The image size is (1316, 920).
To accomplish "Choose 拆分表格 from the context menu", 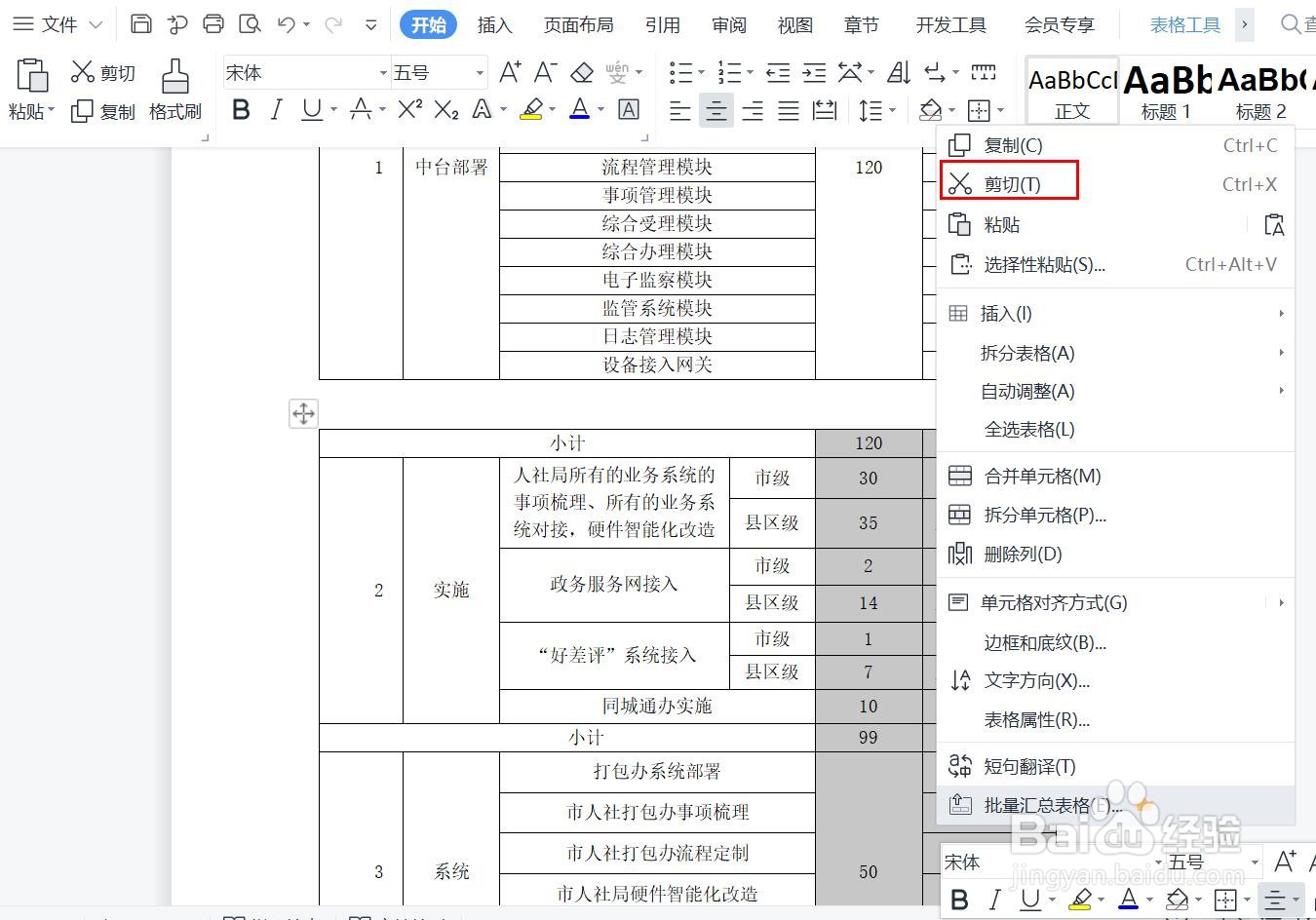I will [x=1026, y=353].
